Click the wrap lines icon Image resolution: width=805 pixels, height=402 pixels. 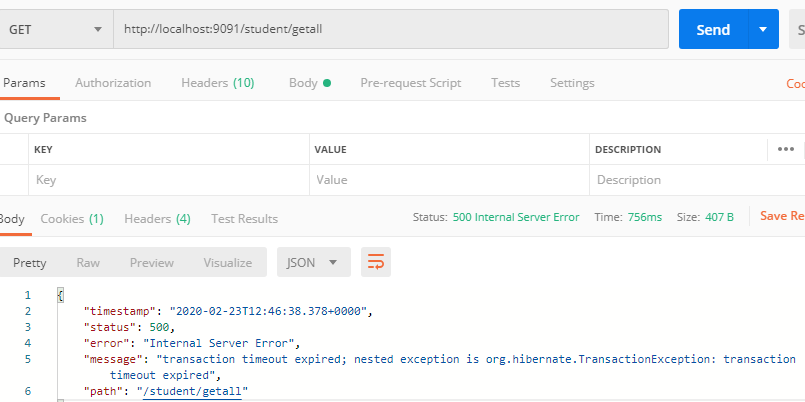376,262
